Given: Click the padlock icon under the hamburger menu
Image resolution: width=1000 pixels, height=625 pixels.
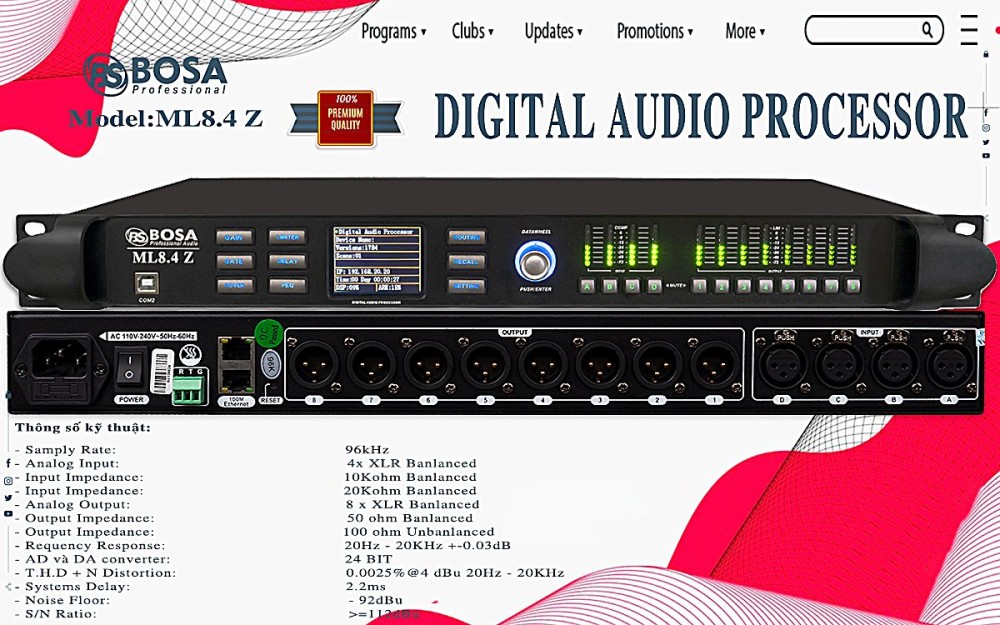Looking at the screenshot, I should pyautogui.click(x=986, y=54).
